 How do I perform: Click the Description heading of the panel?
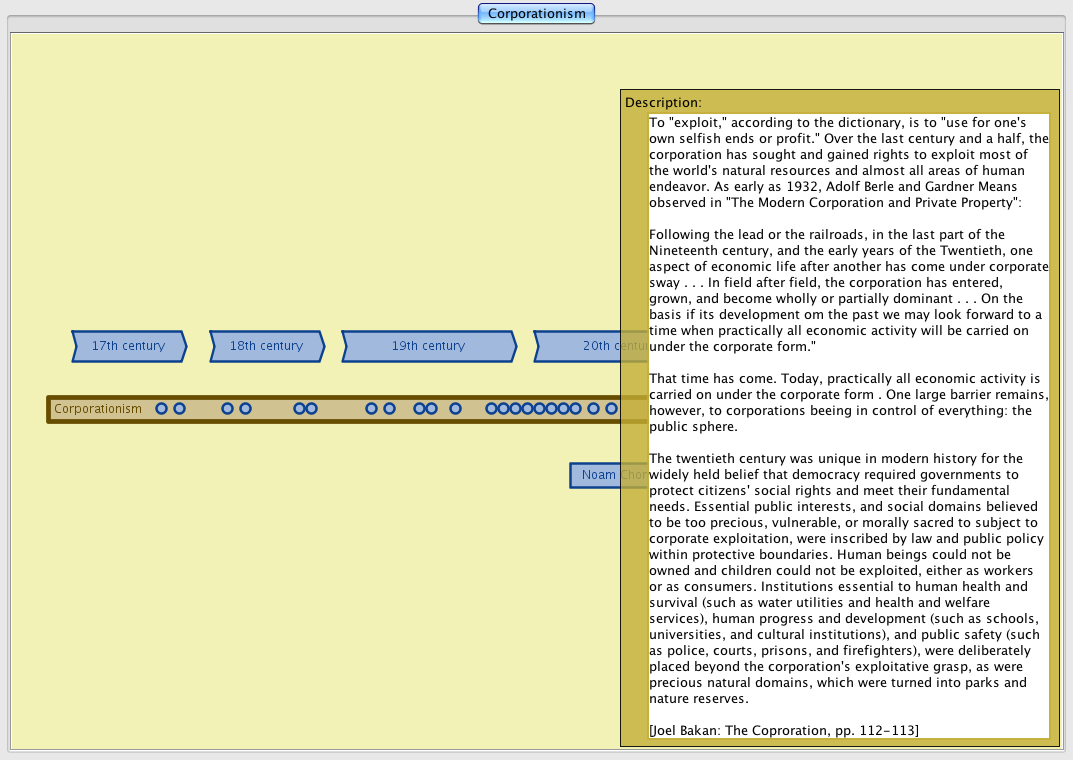(663, 102)
